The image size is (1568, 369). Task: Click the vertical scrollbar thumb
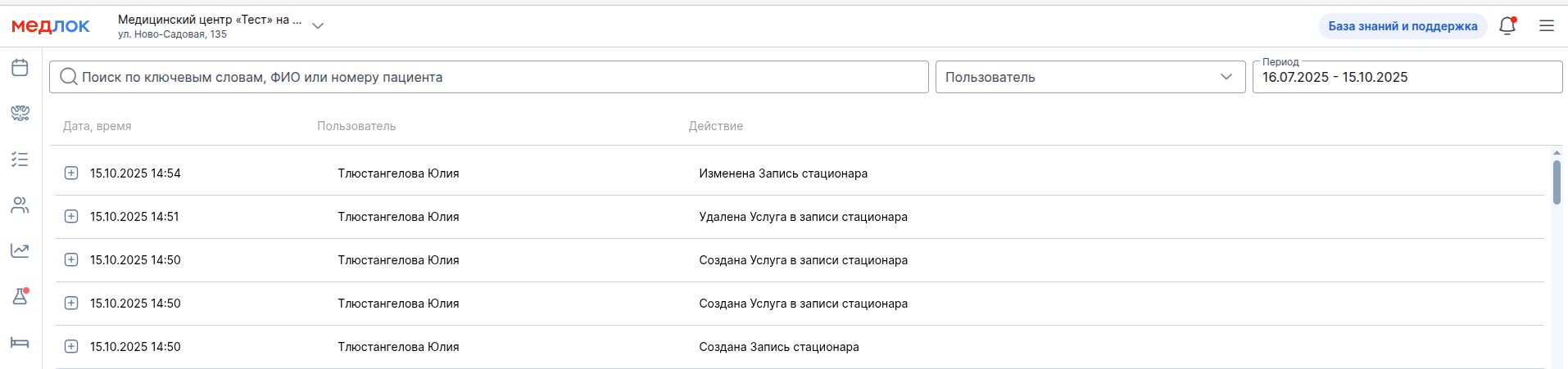pos(1557,182)
